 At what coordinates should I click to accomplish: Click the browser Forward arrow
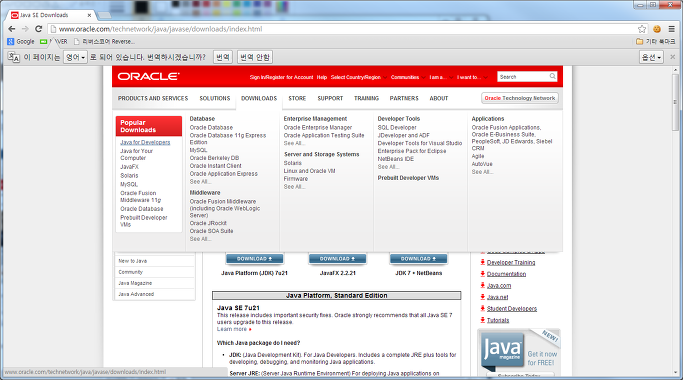[25, 29]
